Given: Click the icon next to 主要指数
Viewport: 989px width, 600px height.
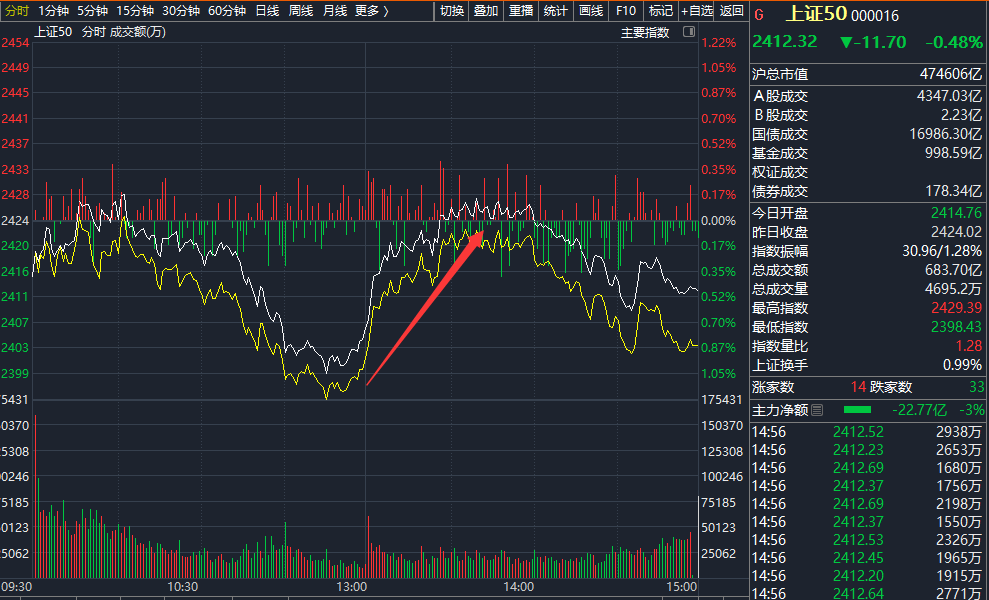Looking at the screenshot, I should pos(688,32).
